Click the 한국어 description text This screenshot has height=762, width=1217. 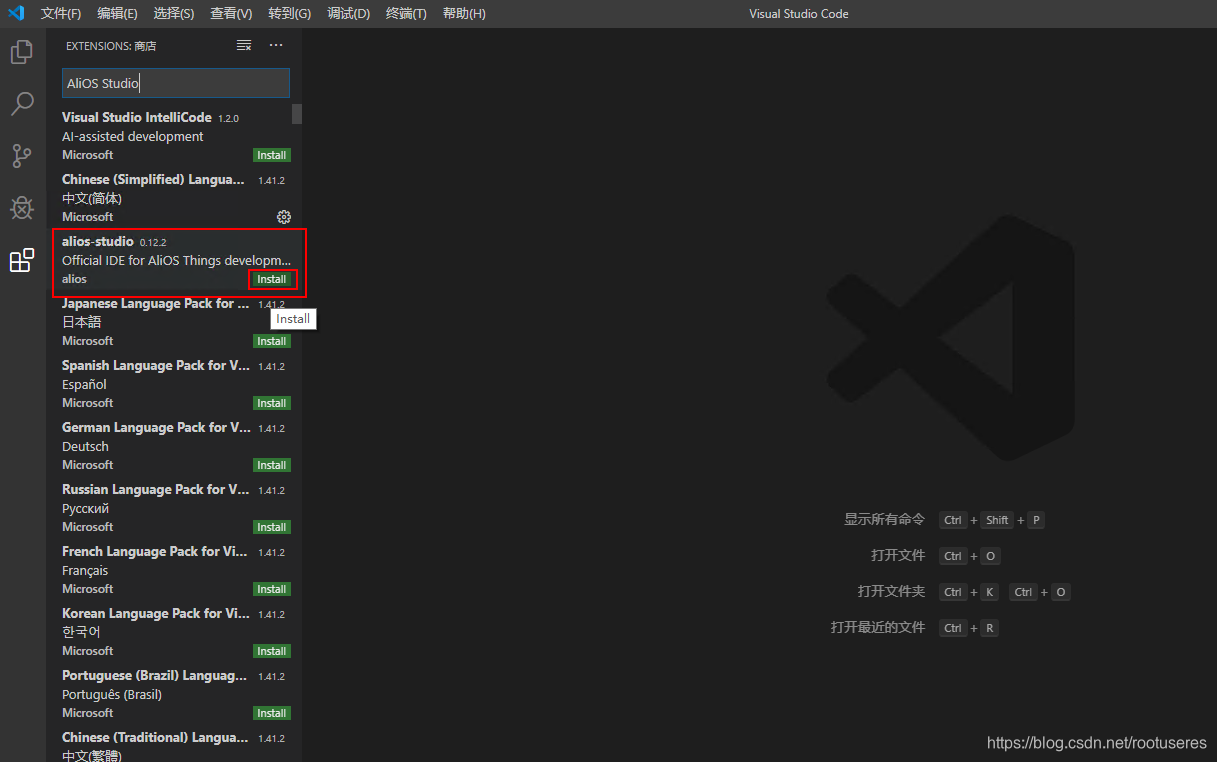82,632
